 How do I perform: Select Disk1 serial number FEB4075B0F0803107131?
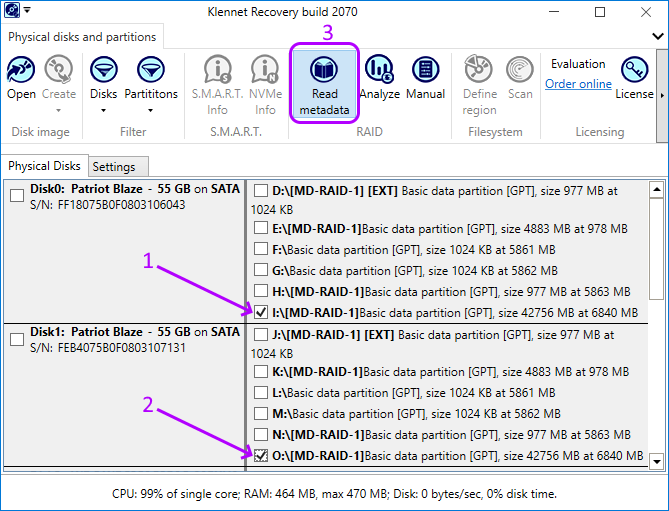[x=108, y=348]
